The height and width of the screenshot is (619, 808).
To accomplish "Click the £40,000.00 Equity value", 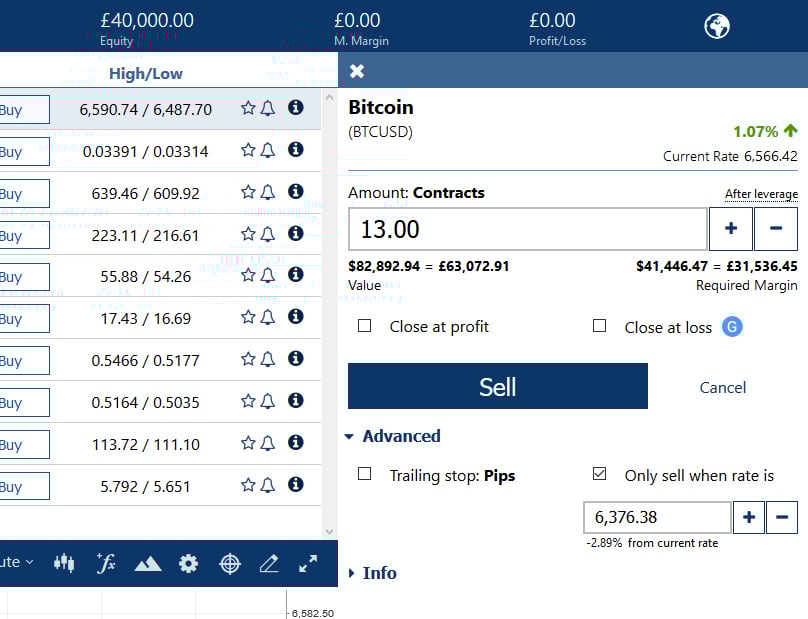I will (147, 21).
